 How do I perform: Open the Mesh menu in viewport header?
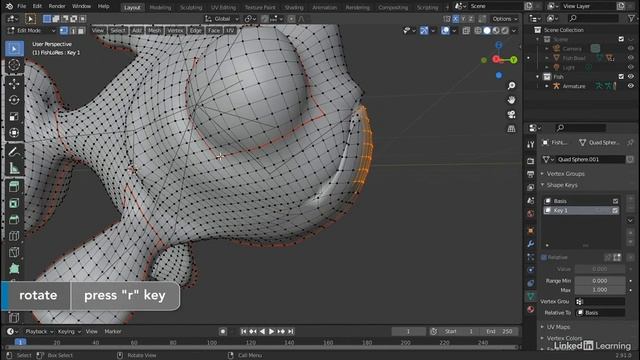click(154, 31)
